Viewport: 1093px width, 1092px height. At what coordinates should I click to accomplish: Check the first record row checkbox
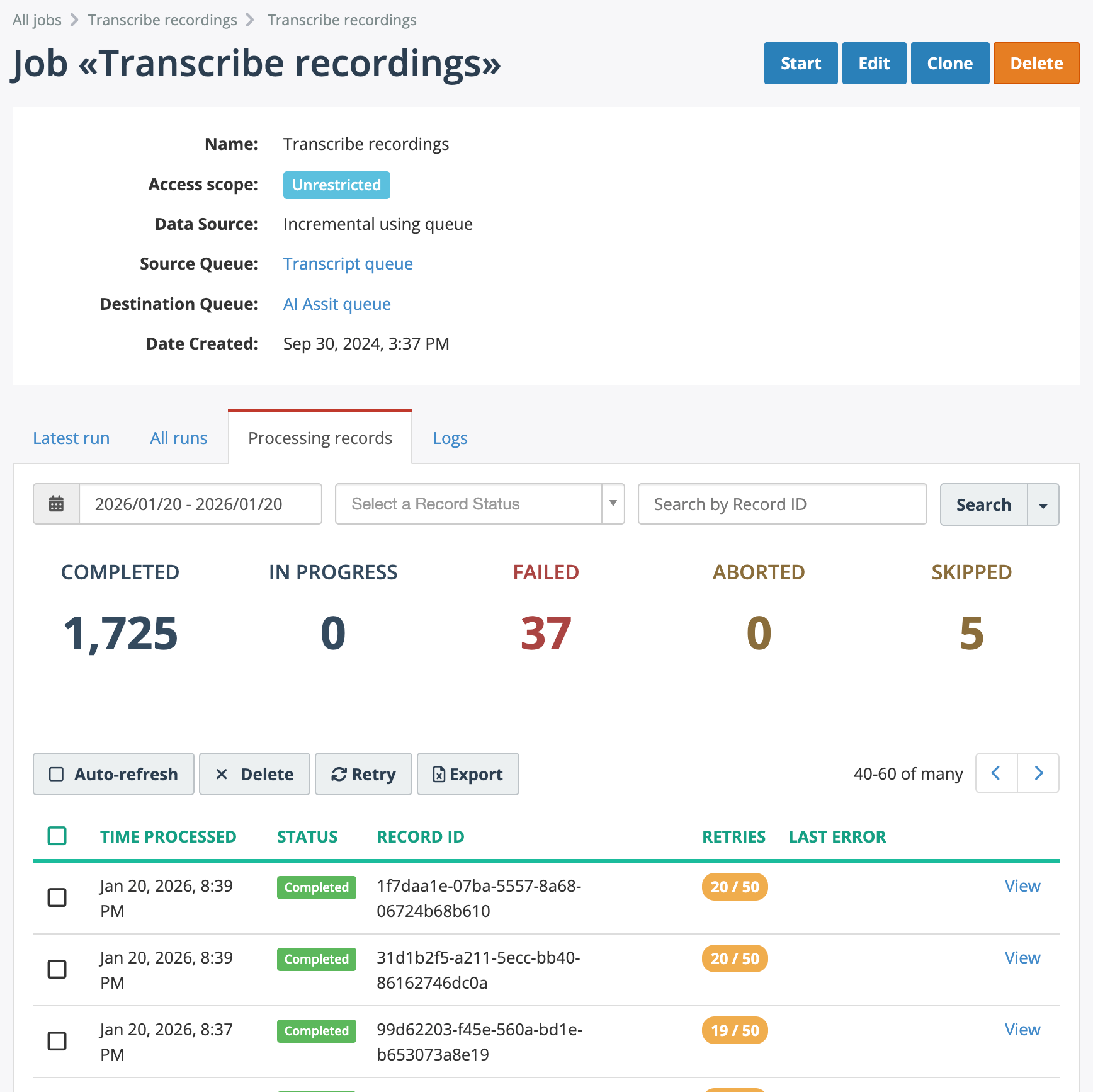tap(57, 897)
